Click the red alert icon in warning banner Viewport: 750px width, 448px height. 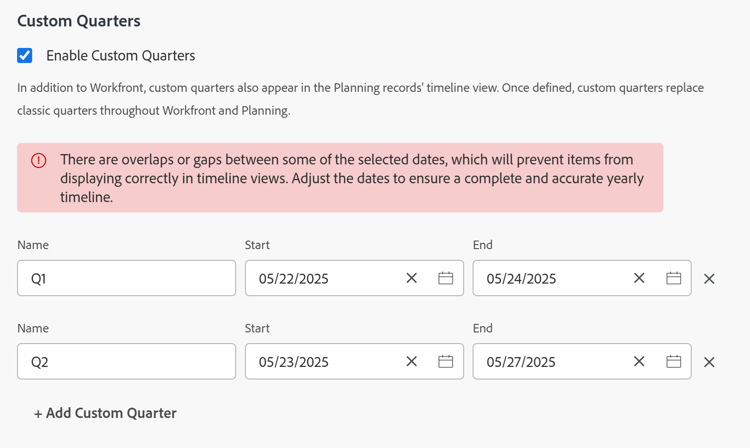click(x=39, y=160)
